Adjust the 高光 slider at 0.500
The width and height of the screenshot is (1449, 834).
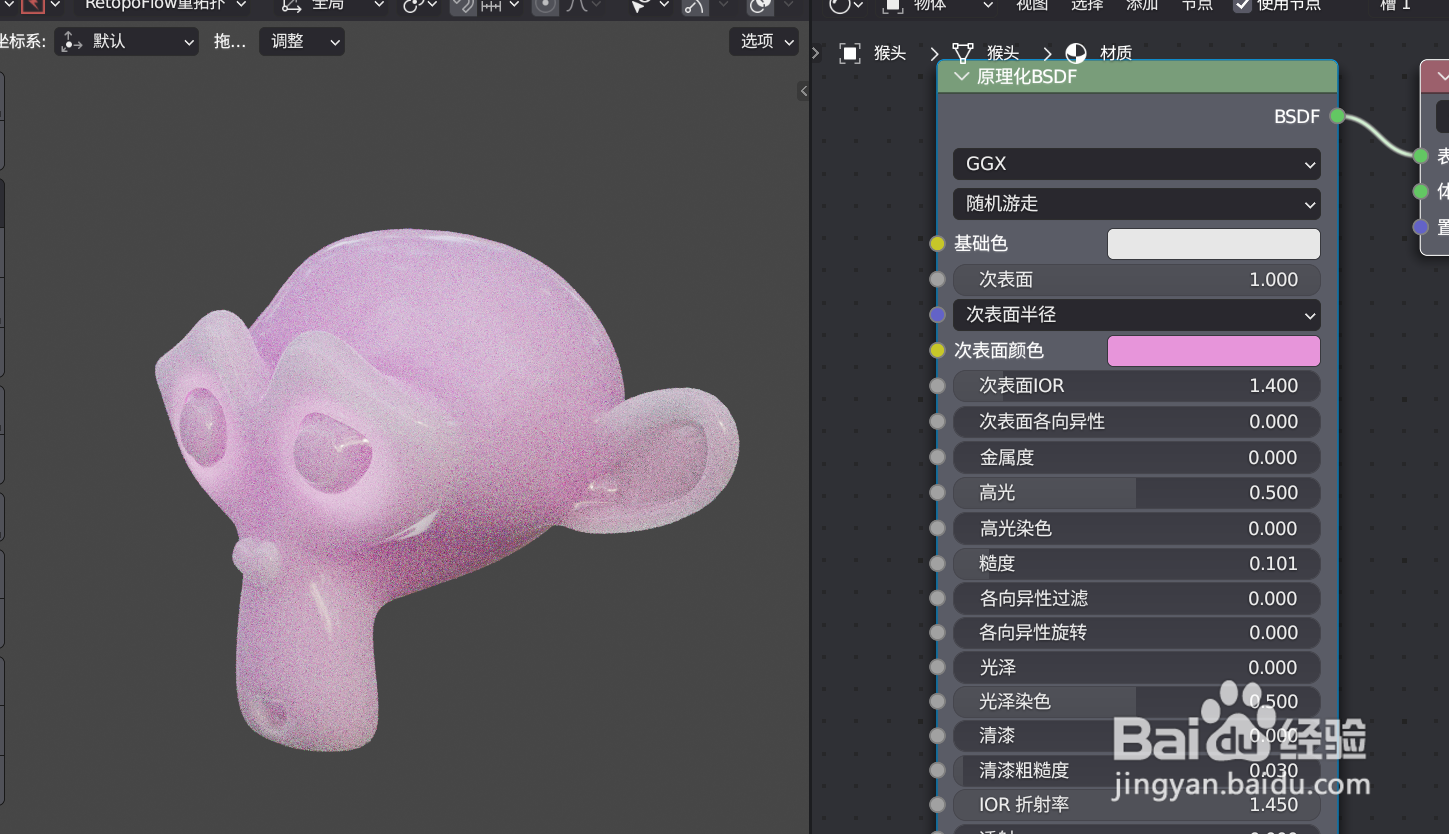(x=1137, y=493)
